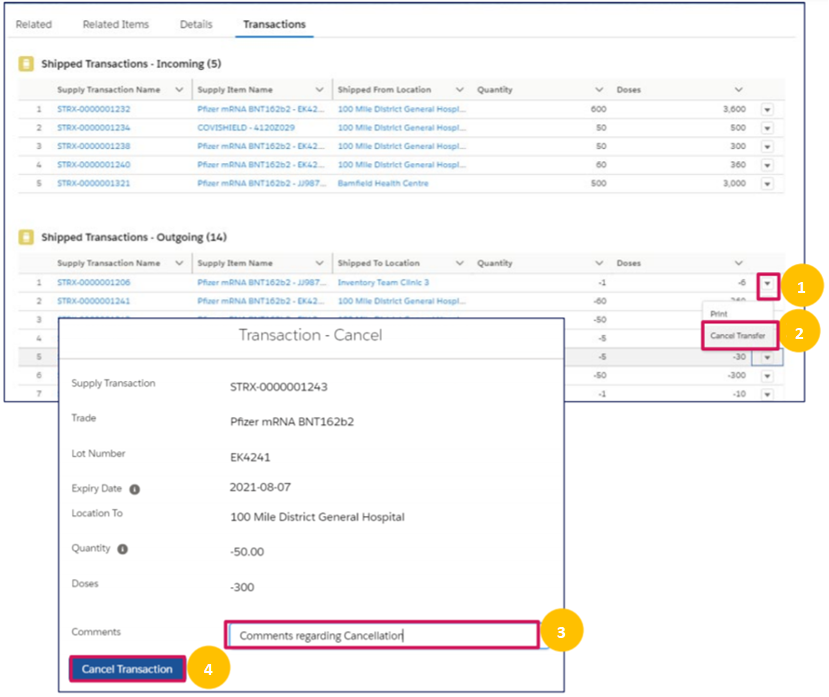Screen dimensions: 829x697
Task: Click the Shipped Transactions Incoming list icon
Action: pyautogui.click(x=26, y=63)
